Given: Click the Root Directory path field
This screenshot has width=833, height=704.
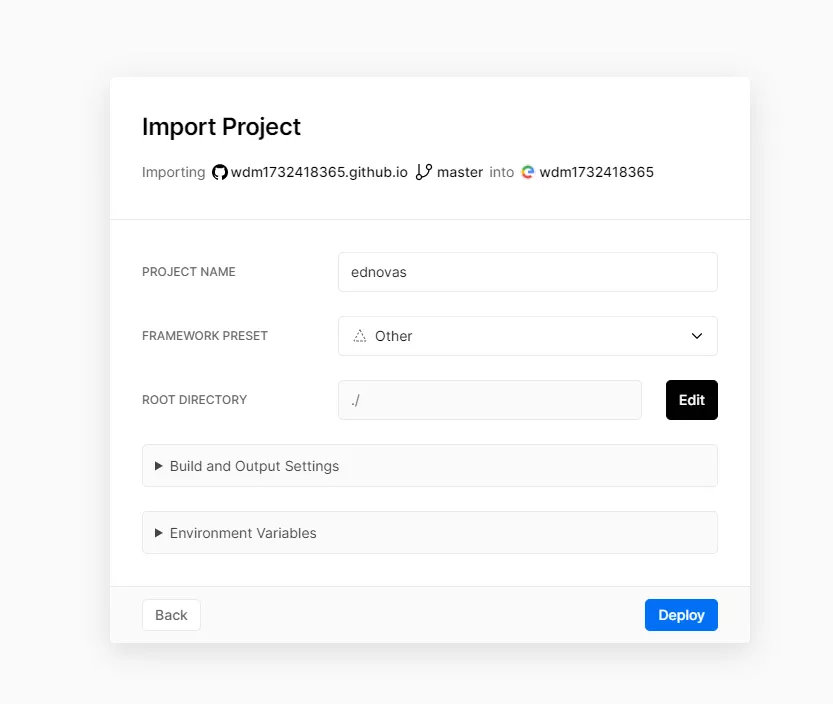Looking at the screenshot, I should (x=489, y=400).
